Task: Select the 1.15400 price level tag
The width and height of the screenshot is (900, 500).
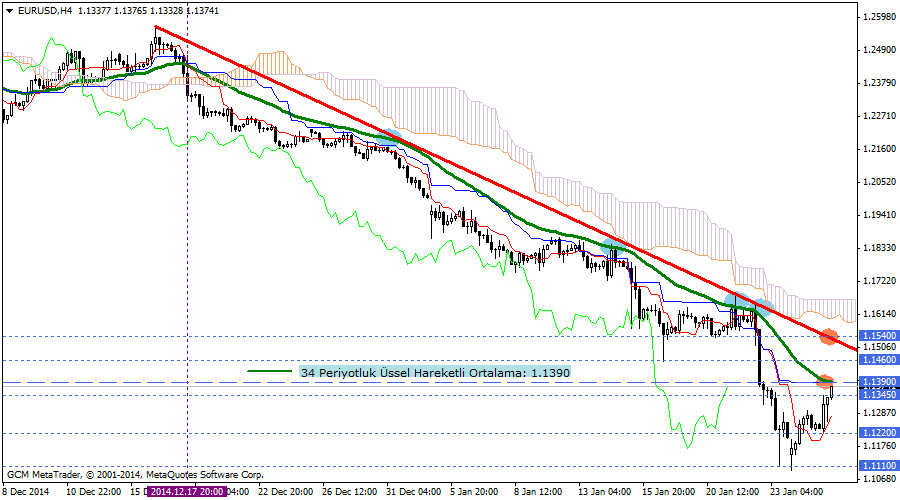Action: tap(878, 336)
